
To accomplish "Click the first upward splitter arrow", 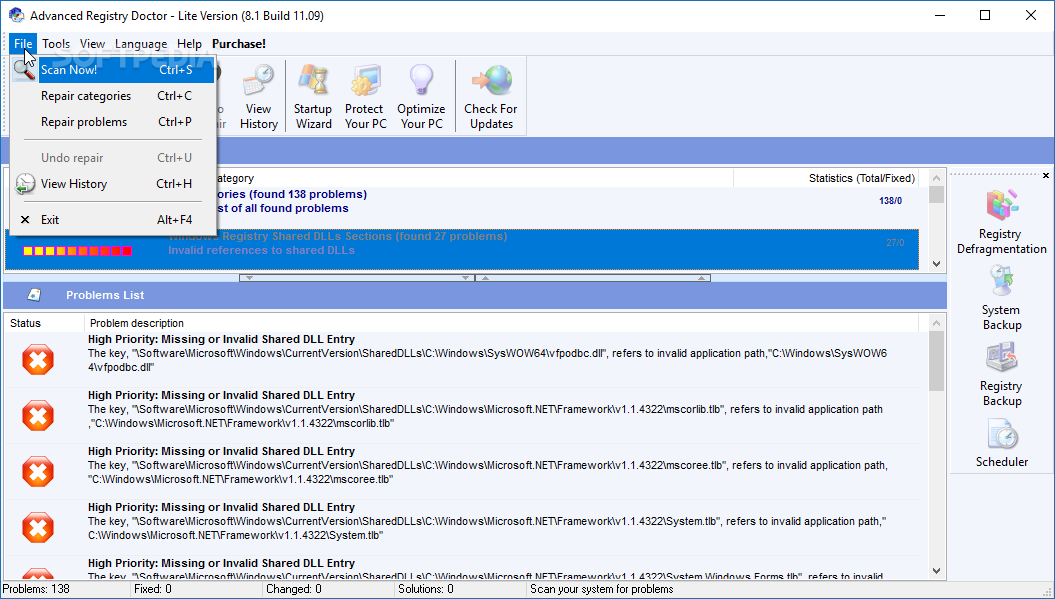I will pos(484,278).
